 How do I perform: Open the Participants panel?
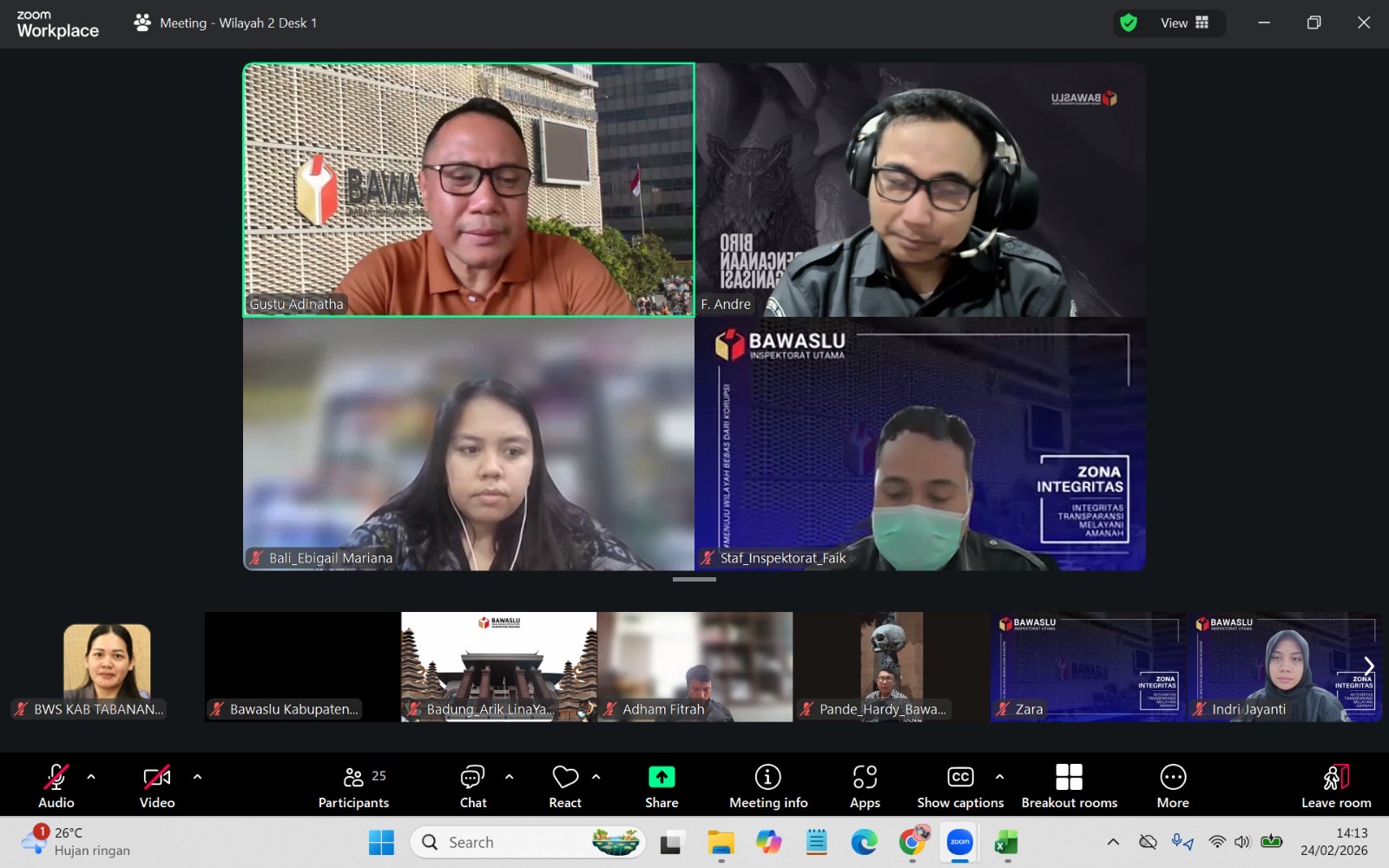(x=353, y=786)
